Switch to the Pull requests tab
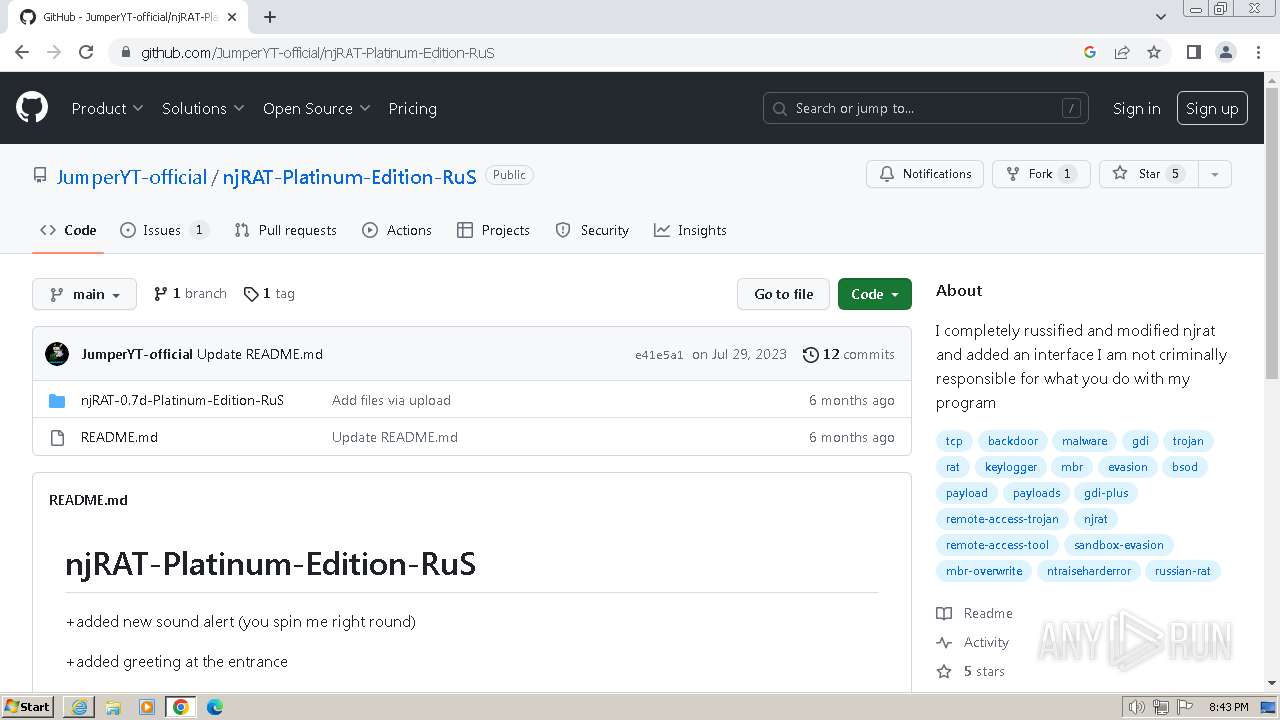Image resolution: width=1280 pixels, height=720 pixels. [285, 230]
